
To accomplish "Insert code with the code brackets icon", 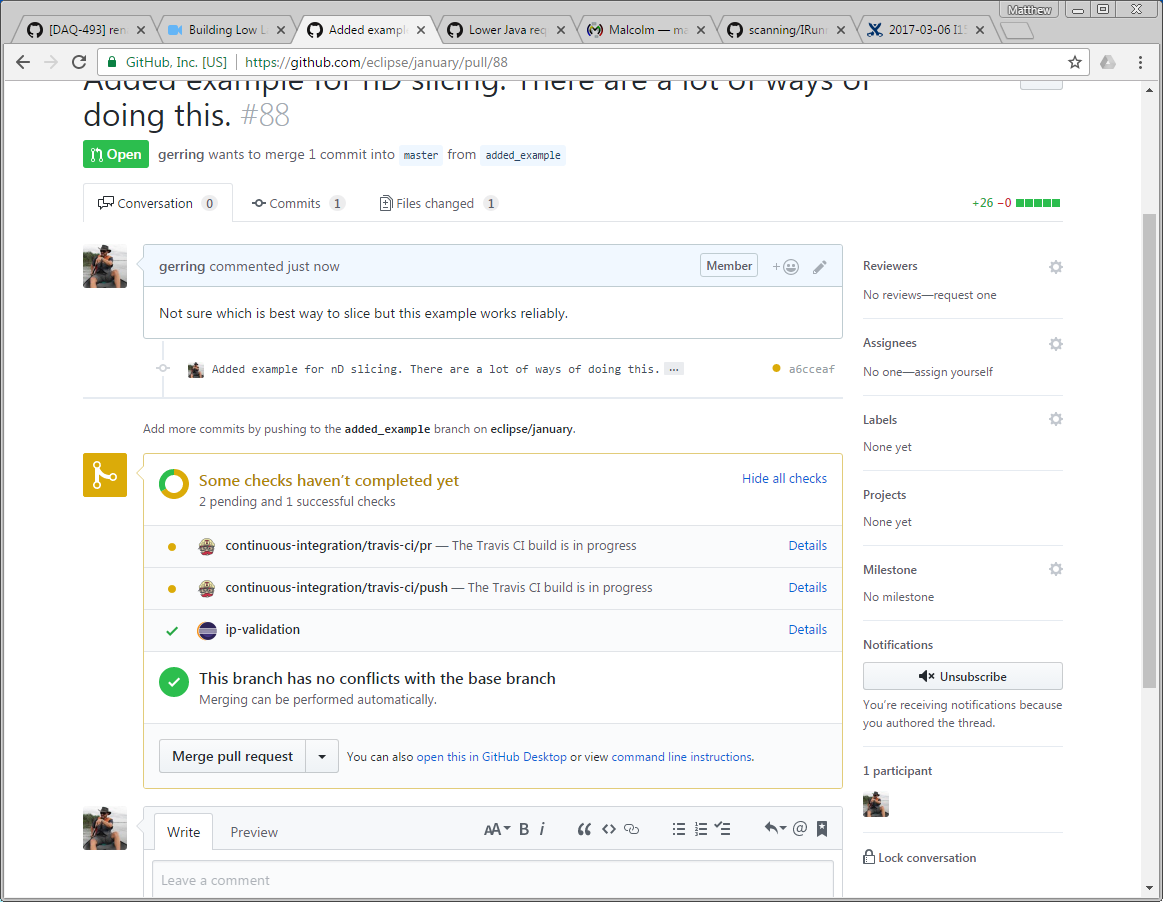I will pos(608,829).
